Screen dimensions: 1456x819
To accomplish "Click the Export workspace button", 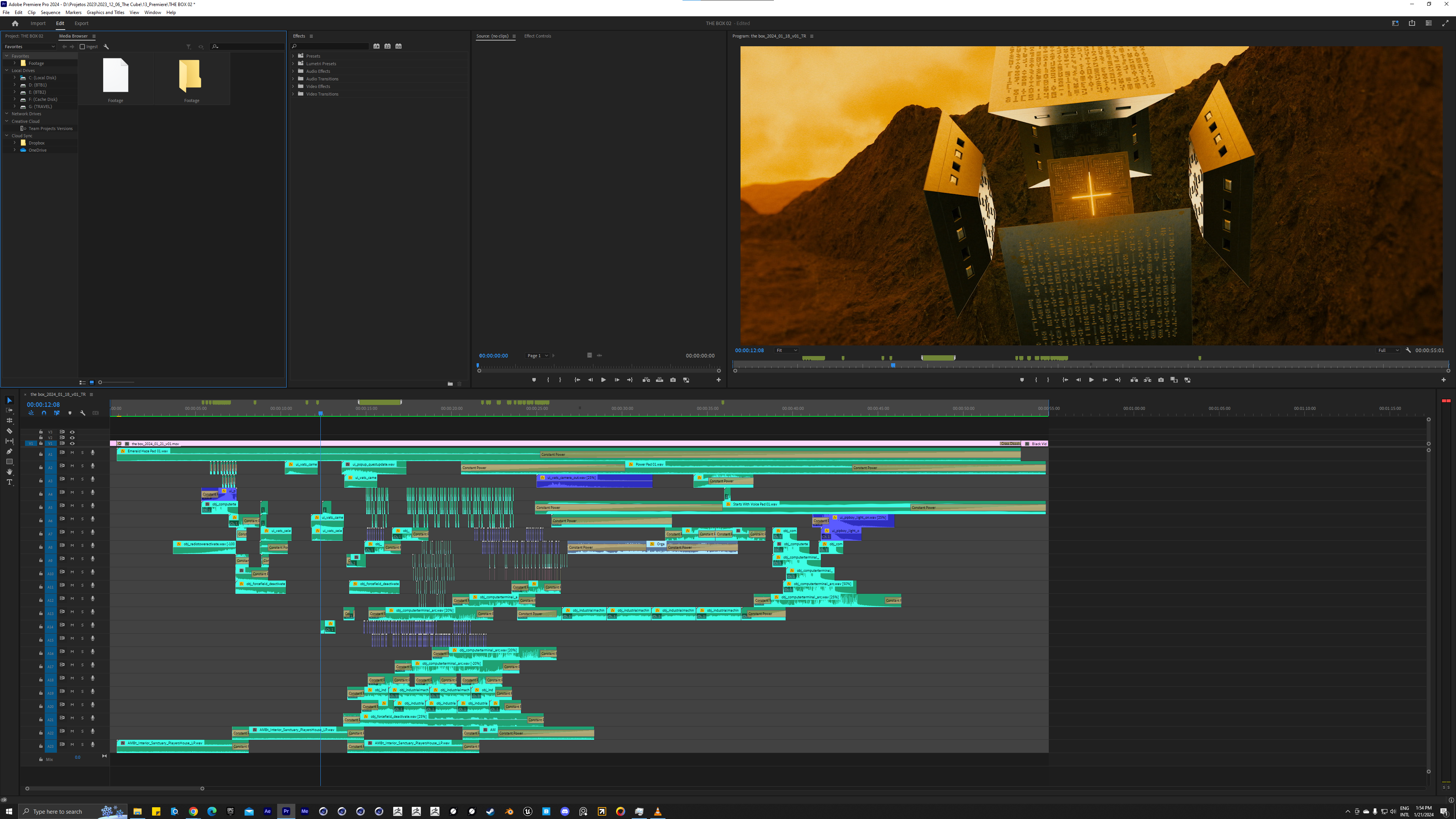I will coord(82,23).
